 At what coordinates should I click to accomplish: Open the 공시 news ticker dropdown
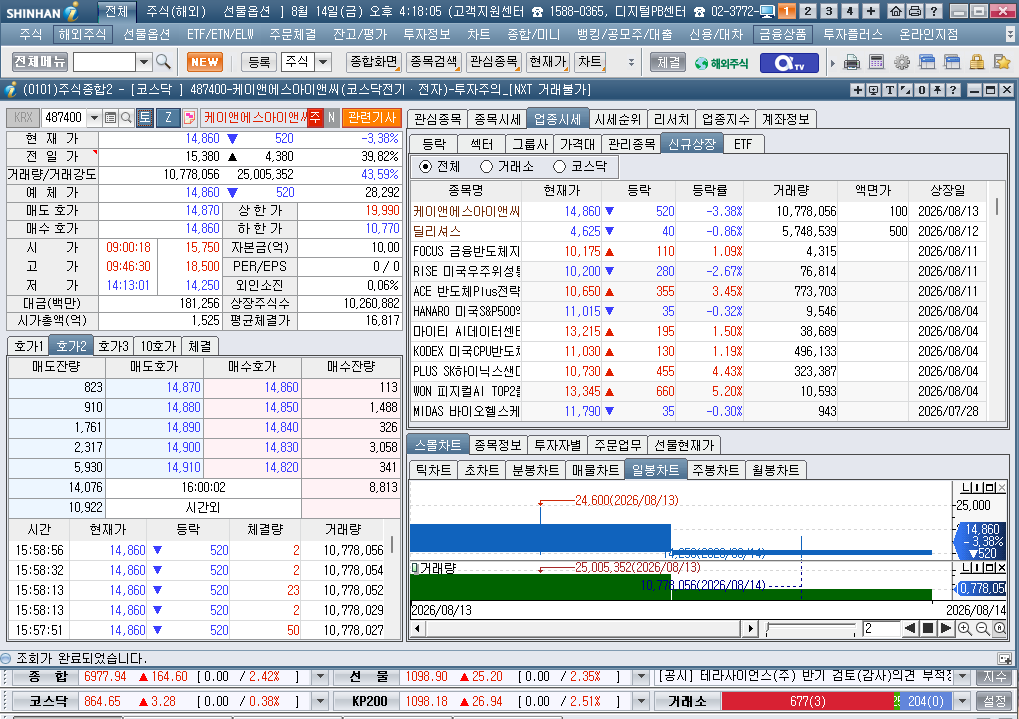click(x=962, y=677)
